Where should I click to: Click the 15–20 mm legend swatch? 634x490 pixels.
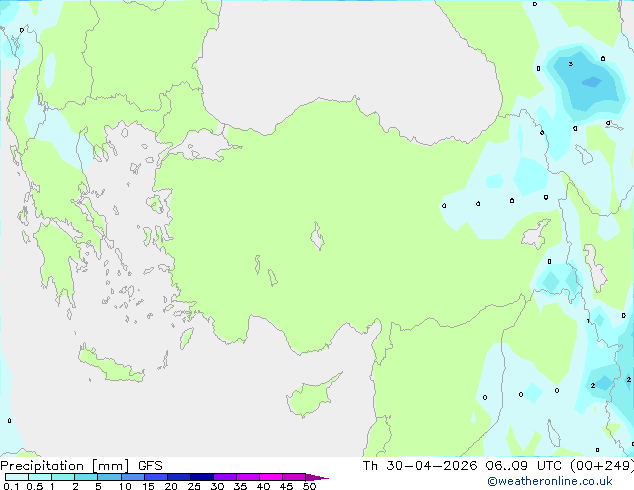point(156,477)
